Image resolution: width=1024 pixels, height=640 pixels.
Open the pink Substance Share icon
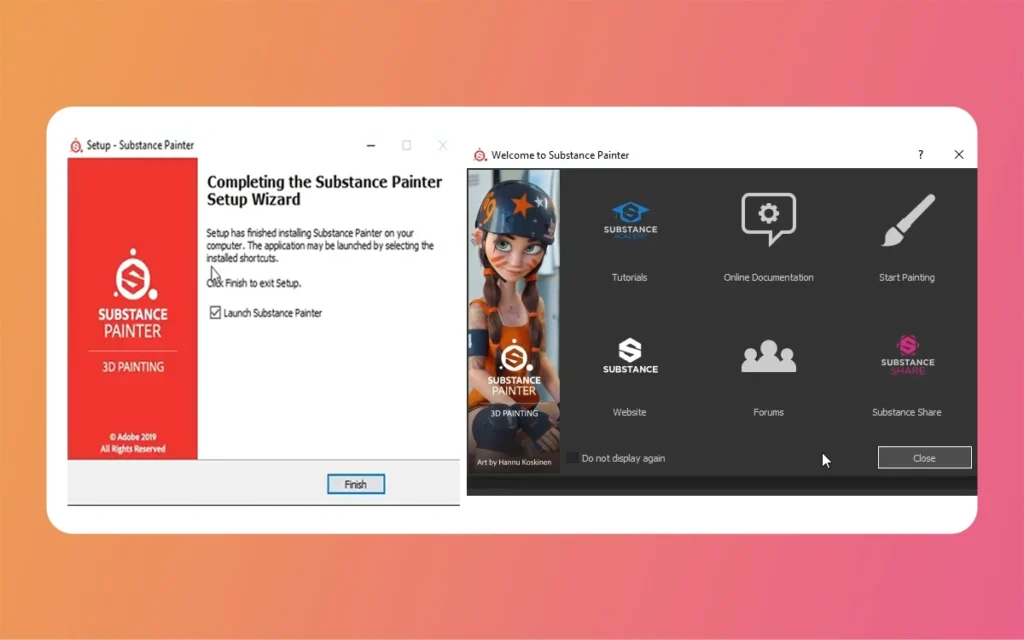[906, 355]
